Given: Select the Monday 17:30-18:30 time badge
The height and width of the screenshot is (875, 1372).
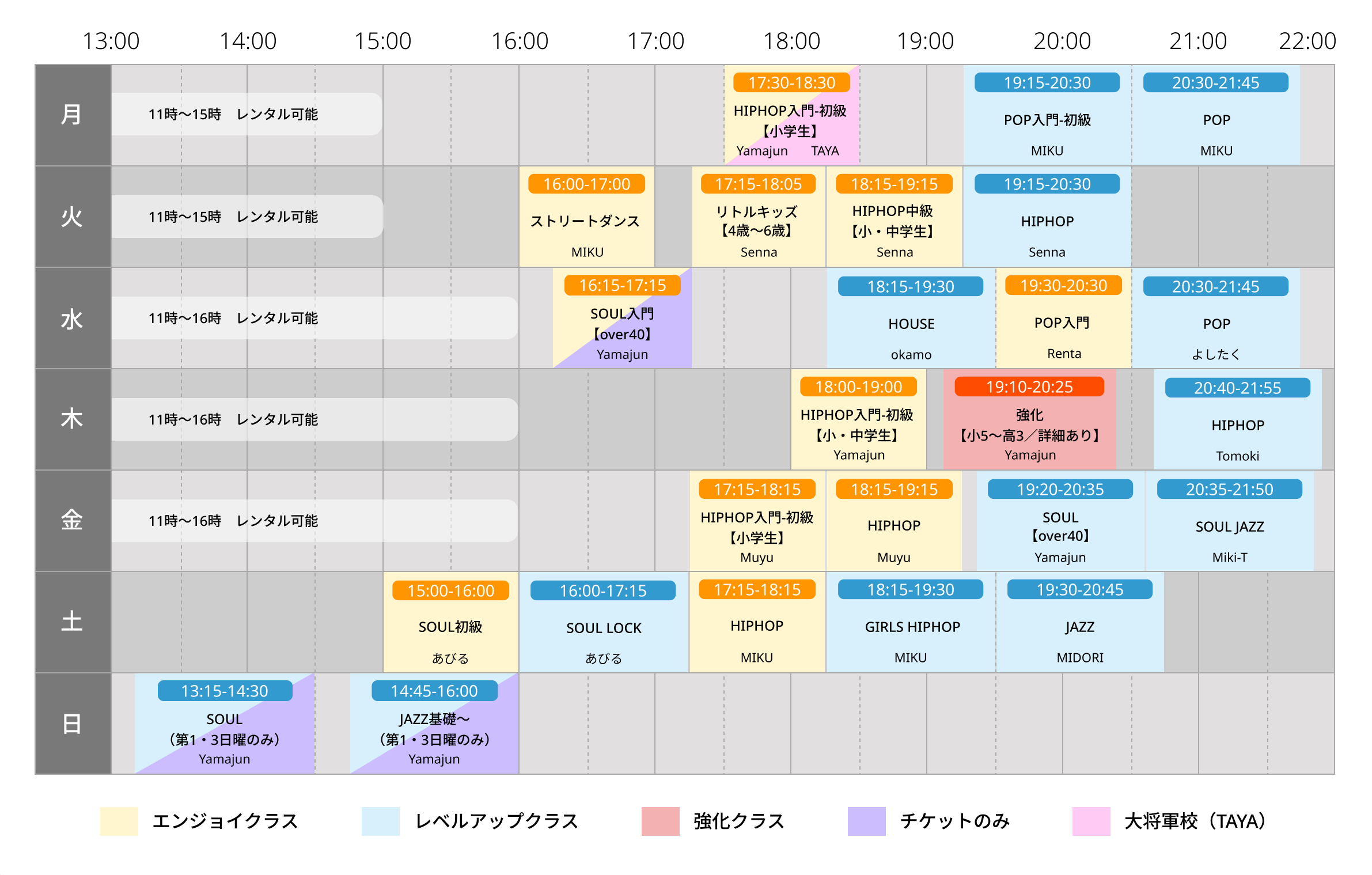Looking at the screenshot, I should click(x=791, y=82).
